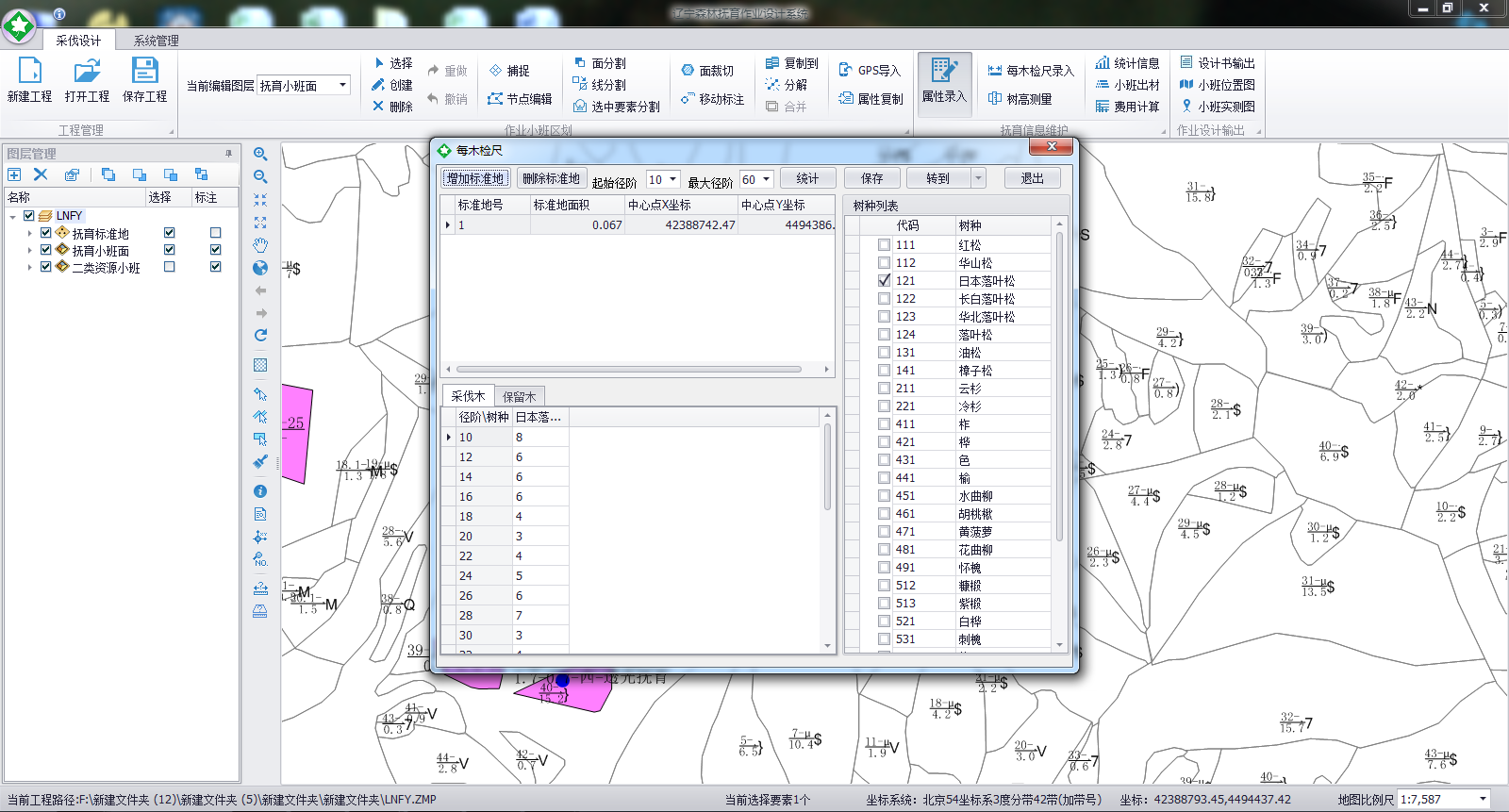
Task: Click the 统计信息 statistics tool
Action: tap(1127, 63)
